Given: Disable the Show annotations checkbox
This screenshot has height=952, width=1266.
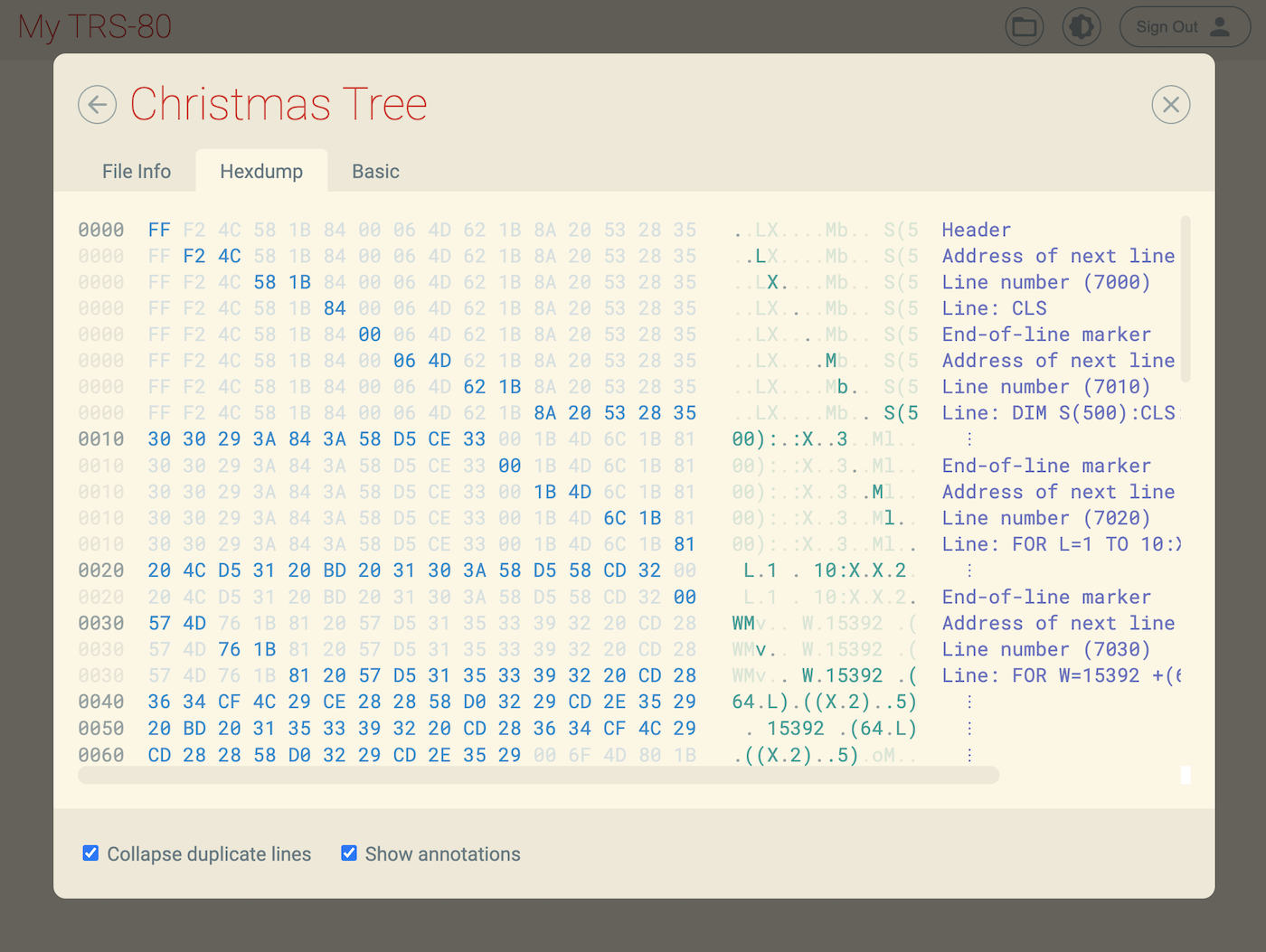Looking at the screenshot, I should click(x=349, y=853).
